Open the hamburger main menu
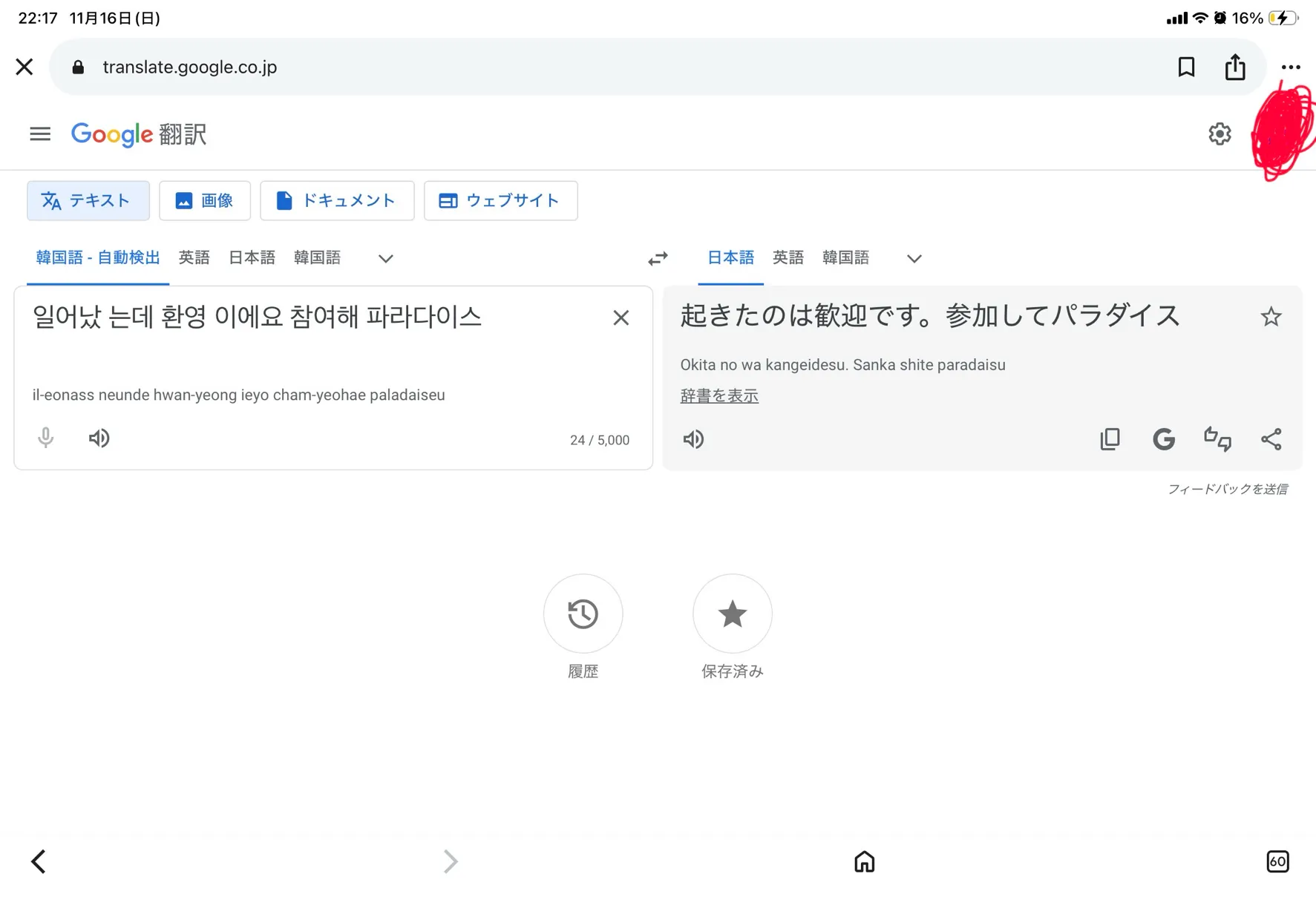This screenshot has width=1316, height=914. pyautogui.click(x=40, y=134)
